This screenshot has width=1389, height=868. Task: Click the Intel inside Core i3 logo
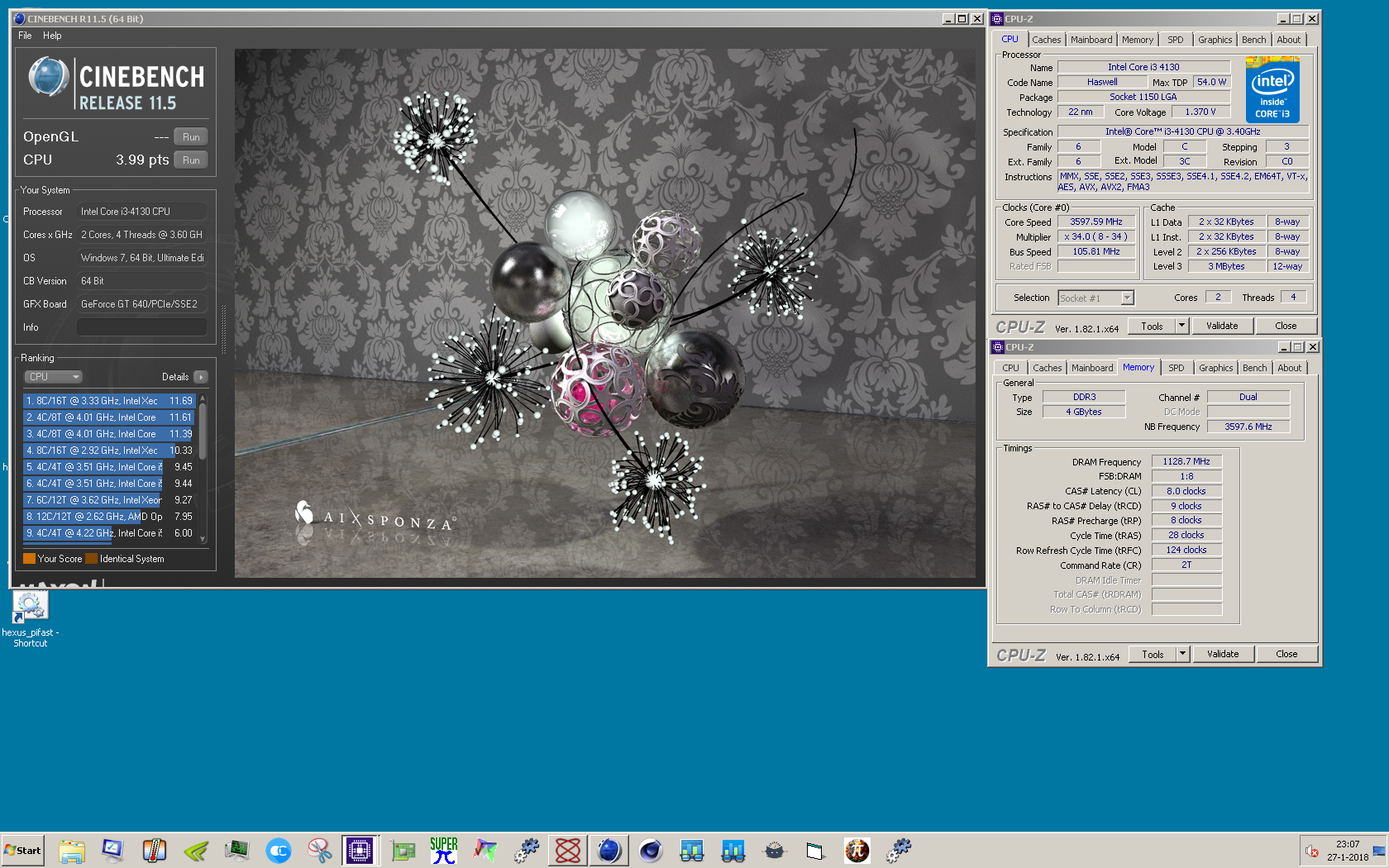(1272, 89)
